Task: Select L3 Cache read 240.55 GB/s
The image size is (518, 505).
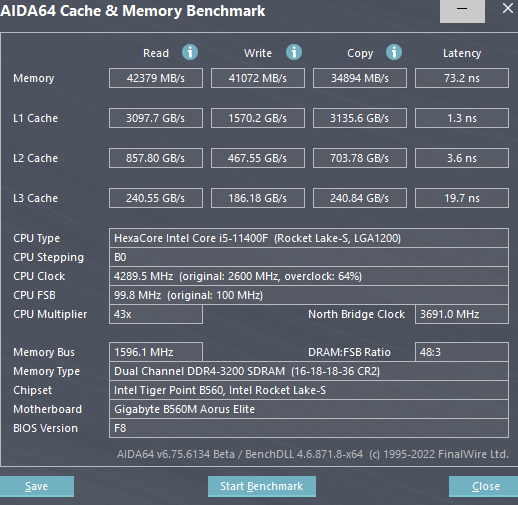Action: [156, 198]
